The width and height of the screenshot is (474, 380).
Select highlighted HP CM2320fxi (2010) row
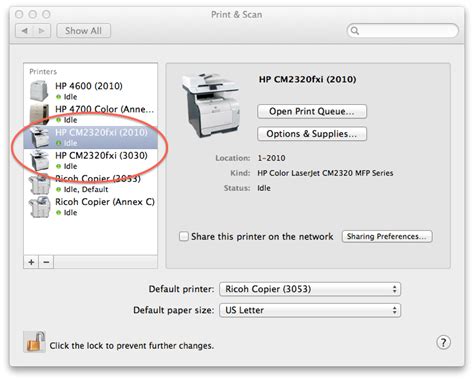[x=91, y=137]
